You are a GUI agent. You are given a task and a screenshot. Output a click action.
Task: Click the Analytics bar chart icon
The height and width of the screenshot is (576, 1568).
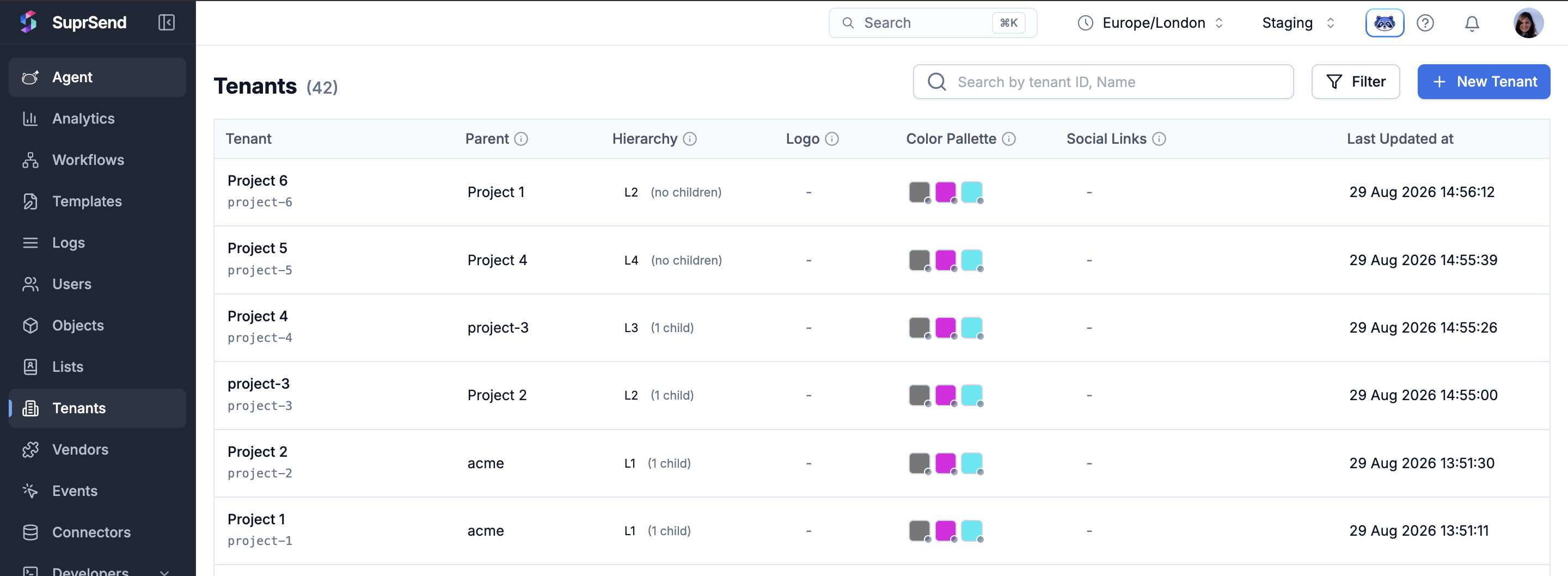point(30,118)
